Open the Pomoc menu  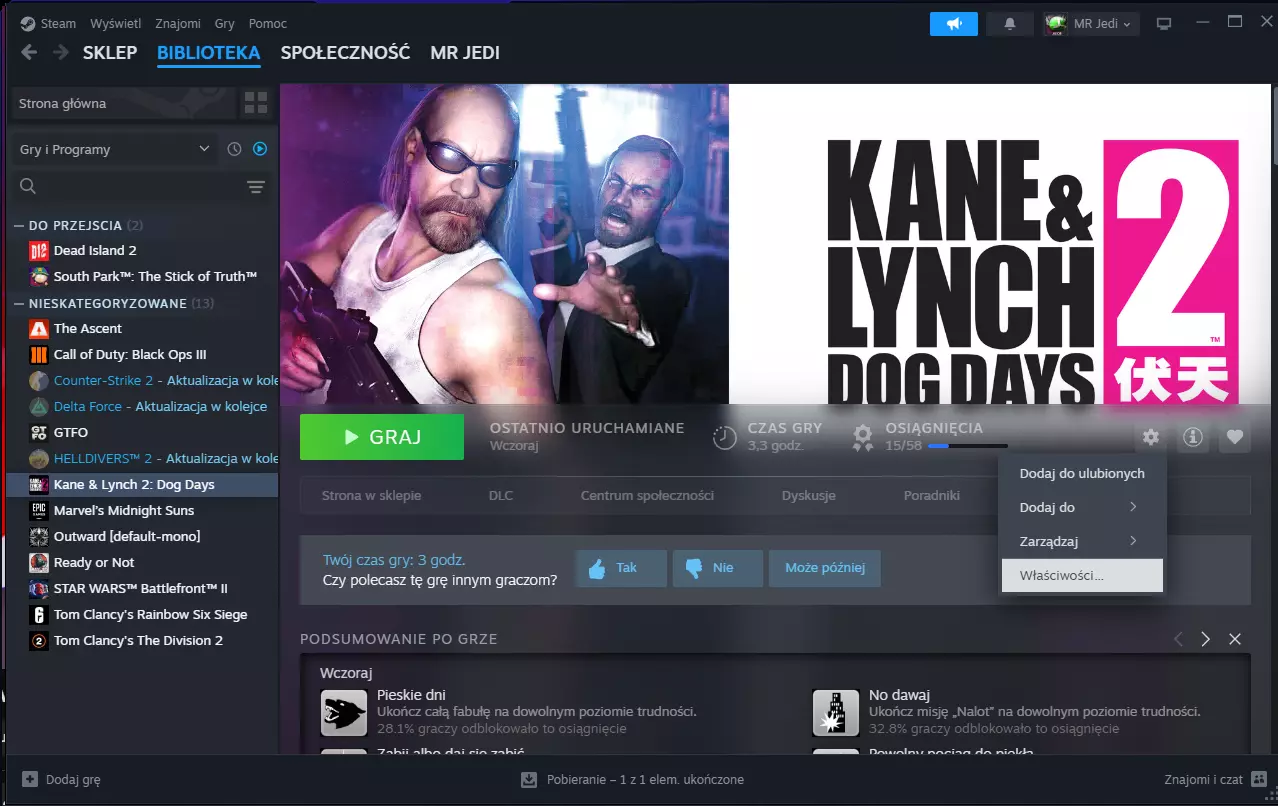click(x=267, y=23)
